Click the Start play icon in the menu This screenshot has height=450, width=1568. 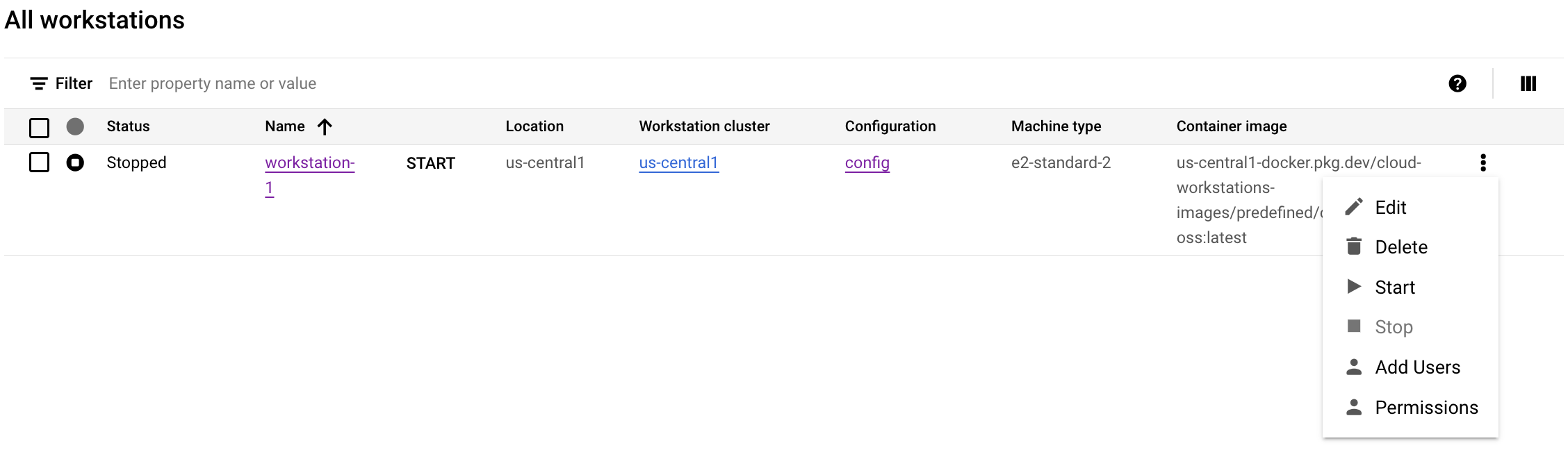point(1353,286)
